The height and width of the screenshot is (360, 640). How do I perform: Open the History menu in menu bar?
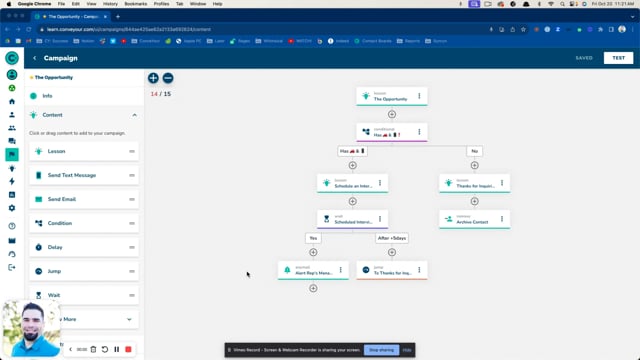point(110,4)
